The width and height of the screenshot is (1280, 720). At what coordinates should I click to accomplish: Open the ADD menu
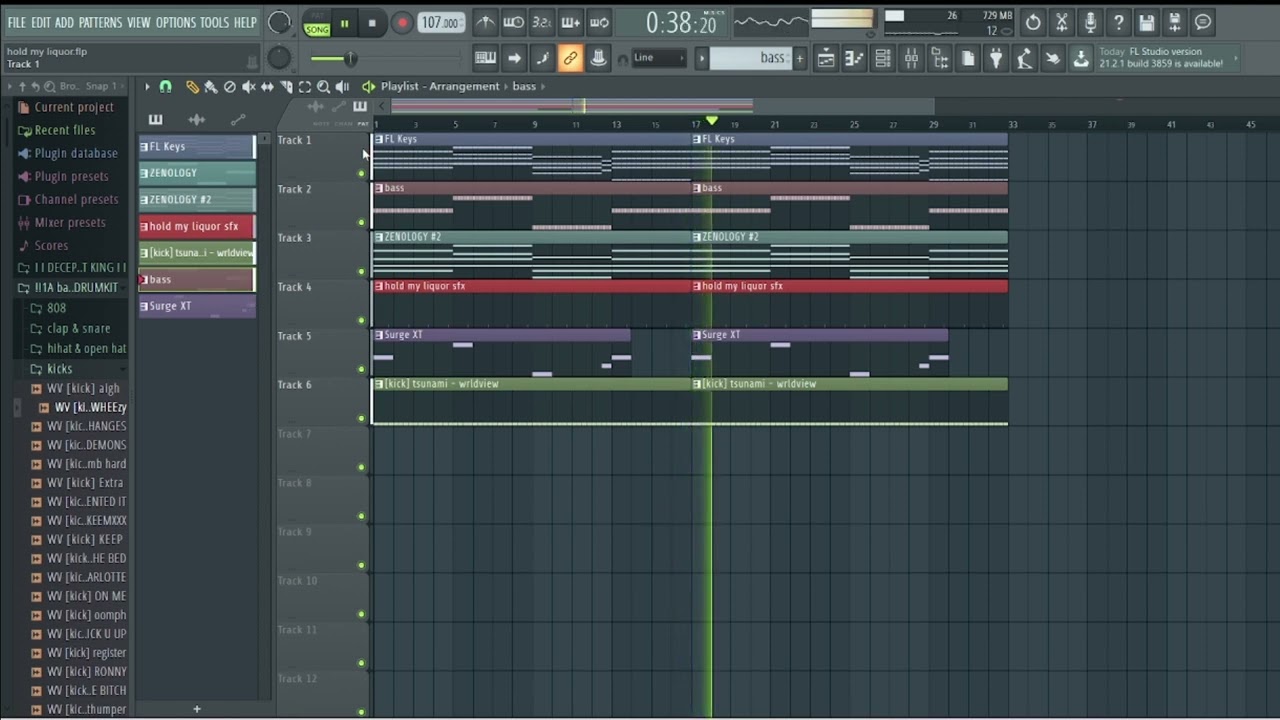[x=64, y=22]
